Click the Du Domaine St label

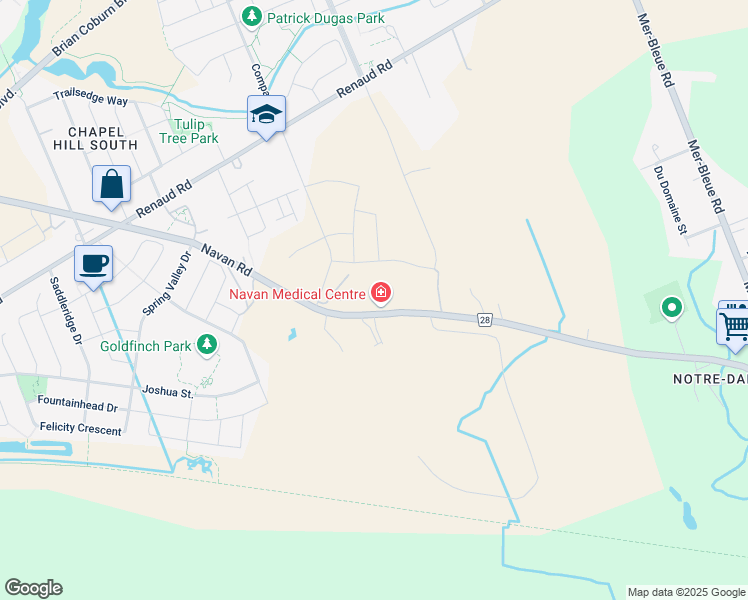670,200
